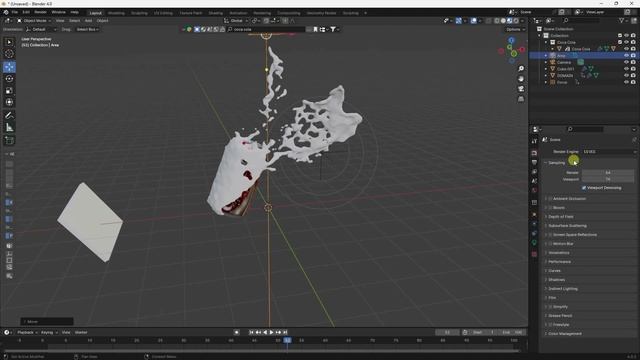Screen dimensions: 640x360
Task: Open the Tool properties tab icon
Action: pos(534,141)
